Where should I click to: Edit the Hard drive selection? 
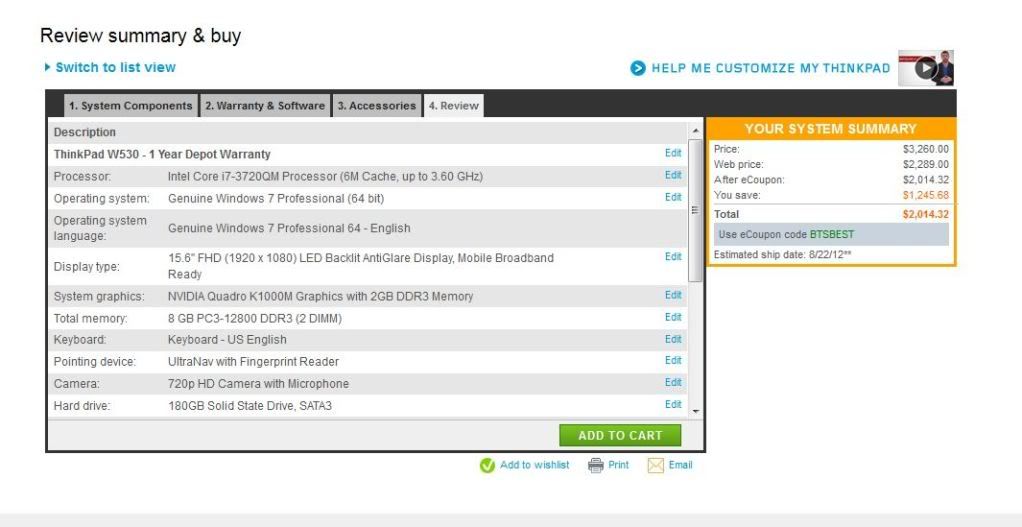tap(673, 404)
